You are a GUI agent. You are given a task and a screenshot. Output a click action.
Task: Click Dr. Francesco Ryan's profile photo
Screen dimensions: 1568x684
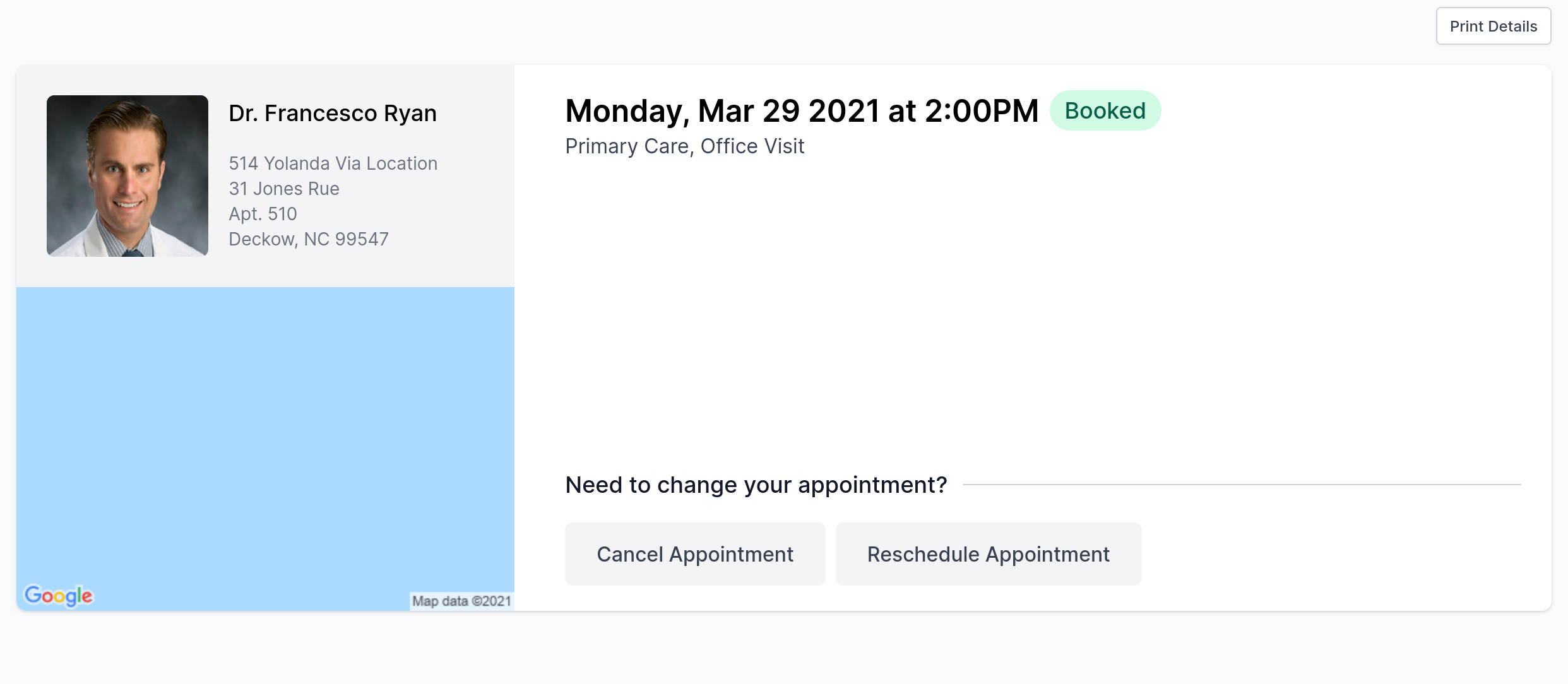[128, 175]
